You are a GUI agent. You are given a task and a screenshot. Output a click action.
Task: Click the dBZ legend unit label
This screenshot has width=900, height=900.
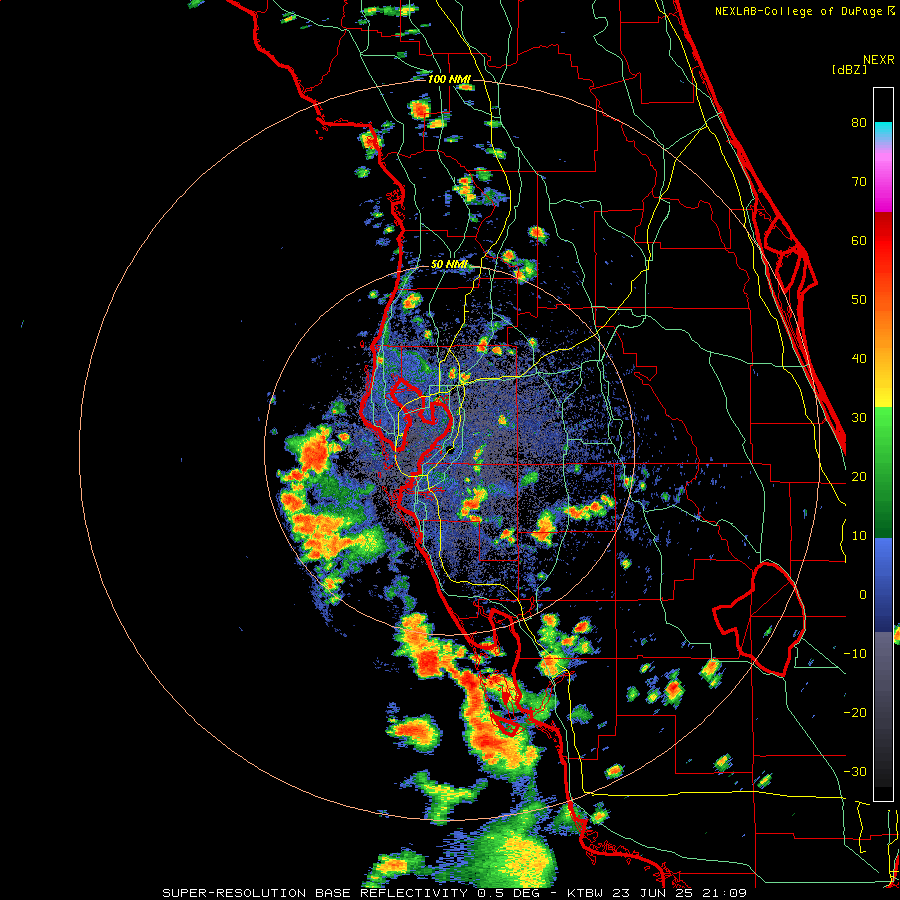coord(849,69)
